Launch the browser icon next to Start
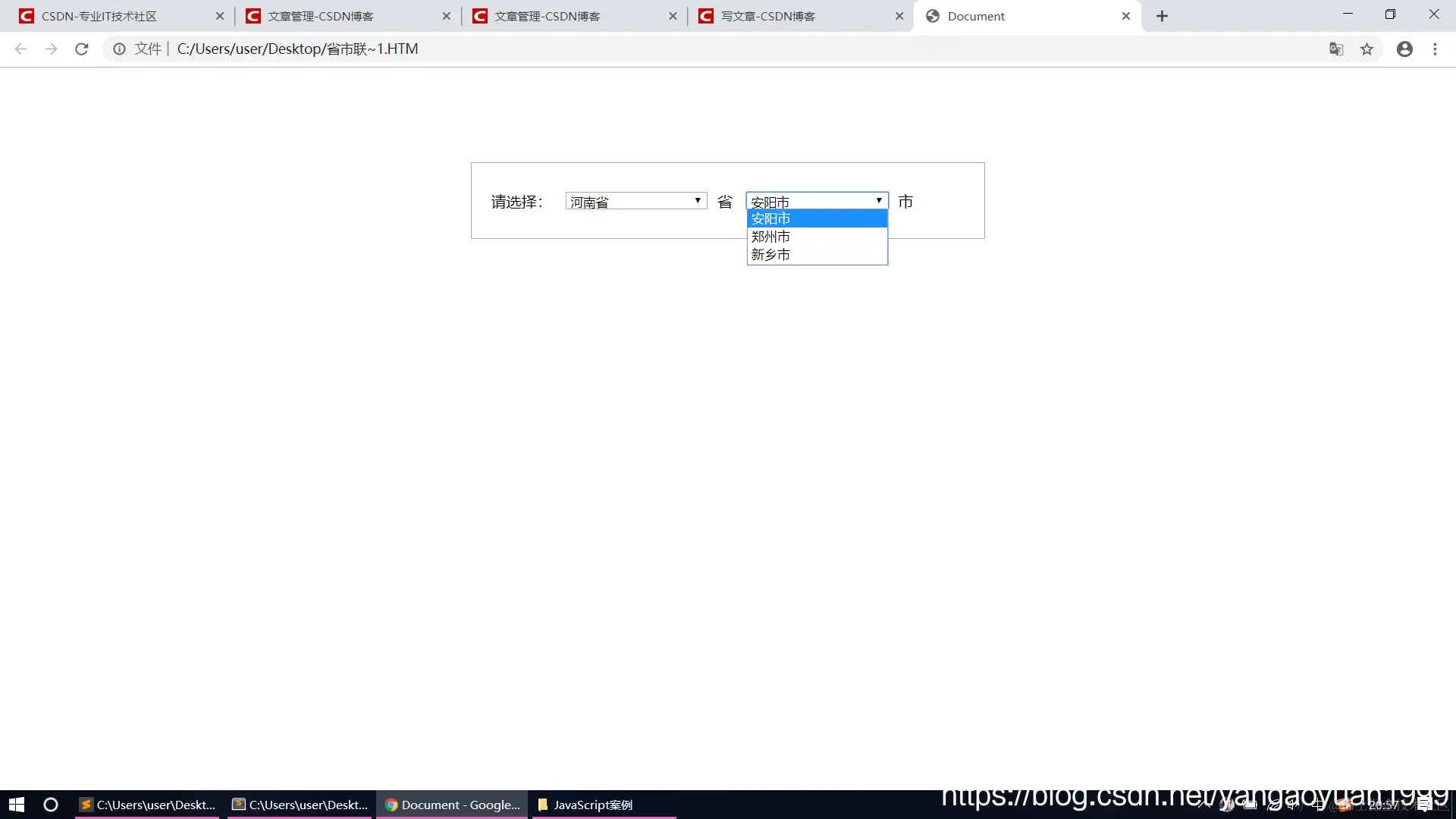Viewport: 1456px width, 819px height. click(x=50, y=804)
